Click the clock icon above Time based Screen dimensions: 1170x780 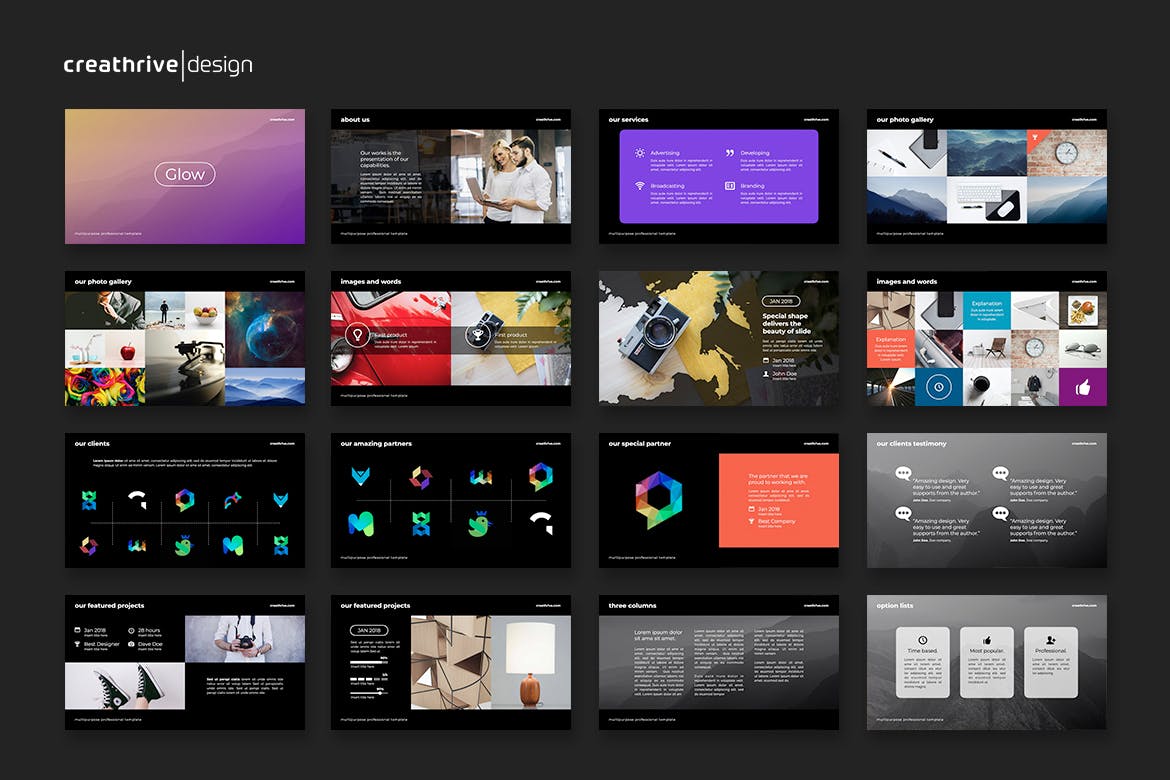[x=922, y=639]
